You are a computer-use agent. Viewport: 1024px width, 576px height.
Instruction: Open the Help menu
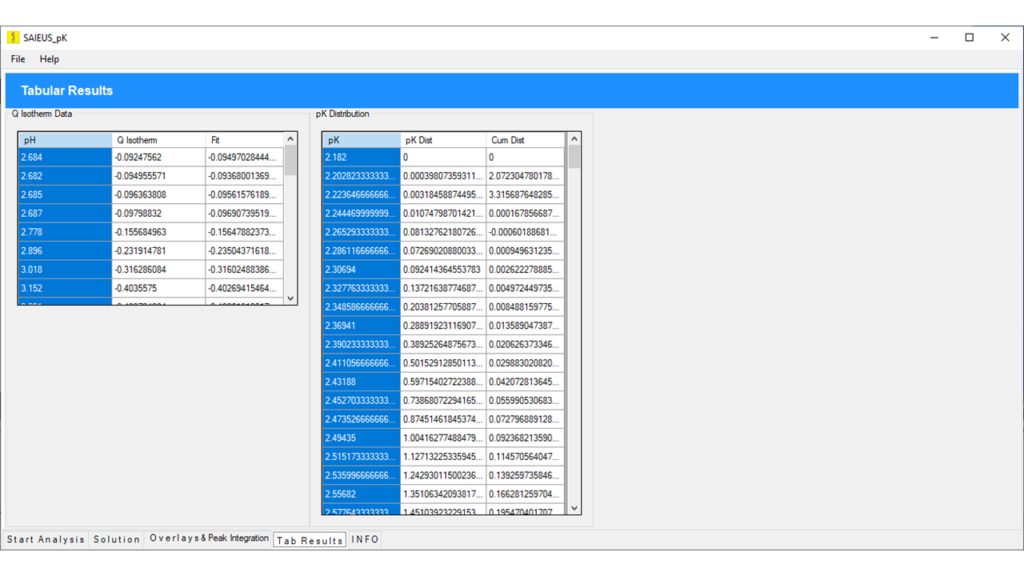(49, 59)
